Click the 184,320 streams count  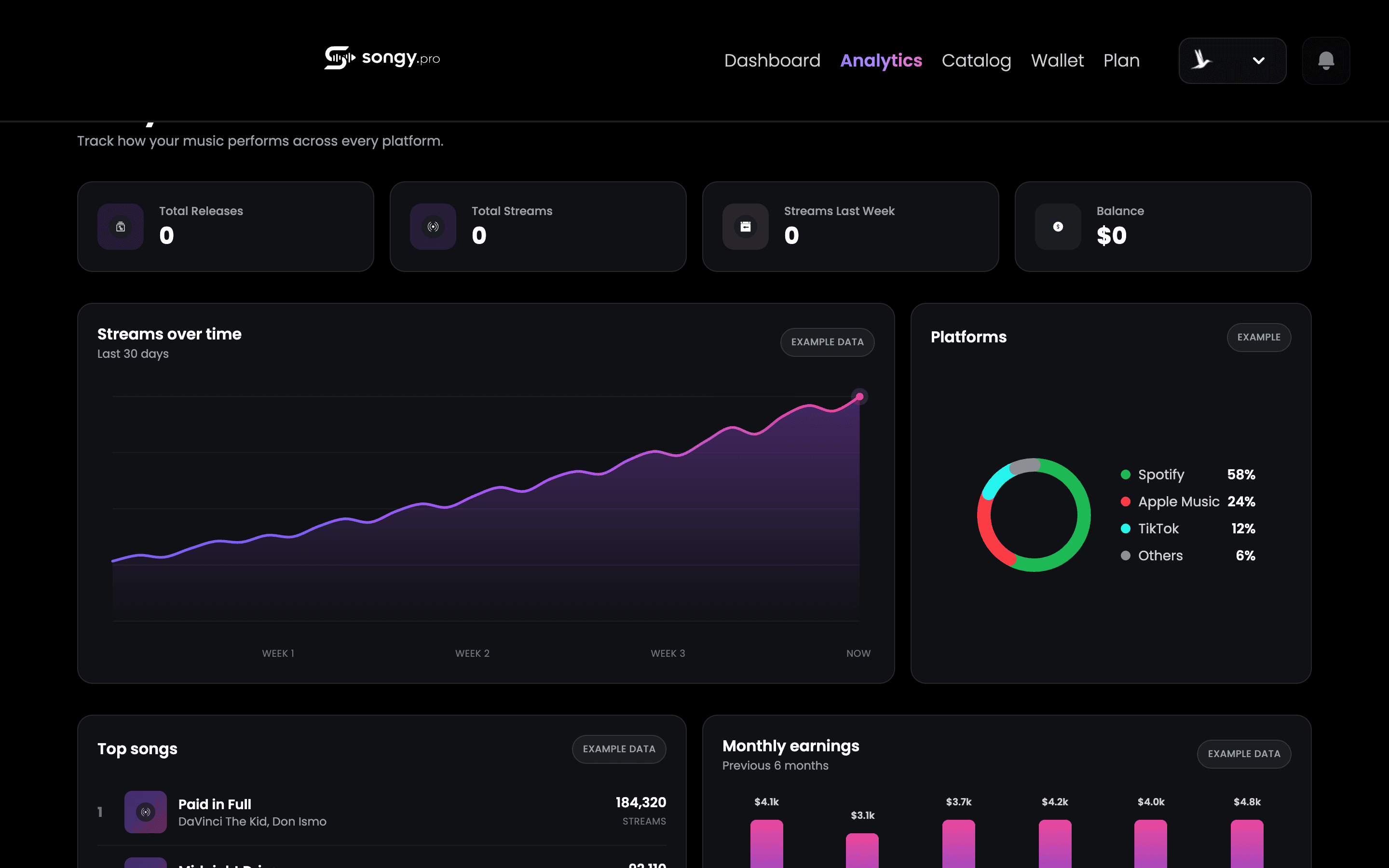(640, 802)
